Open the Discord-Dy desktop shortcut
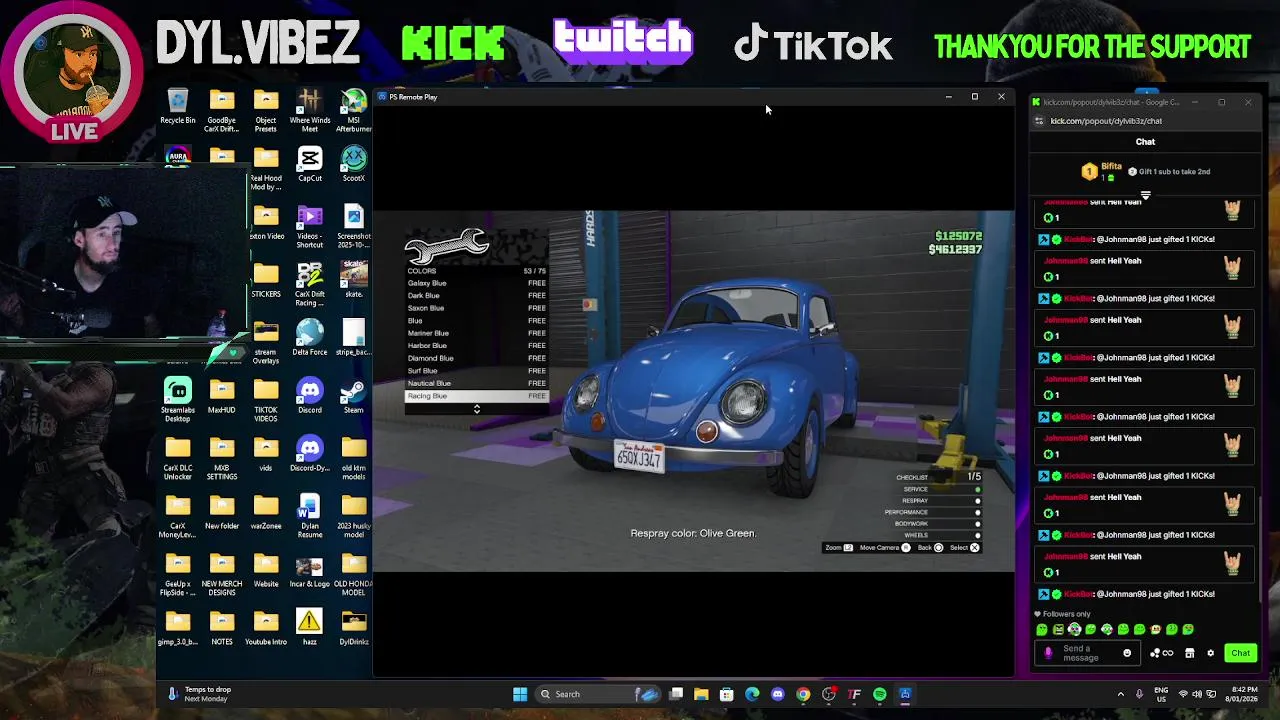This screenshot has width=1280, height=720. (310, 454)
